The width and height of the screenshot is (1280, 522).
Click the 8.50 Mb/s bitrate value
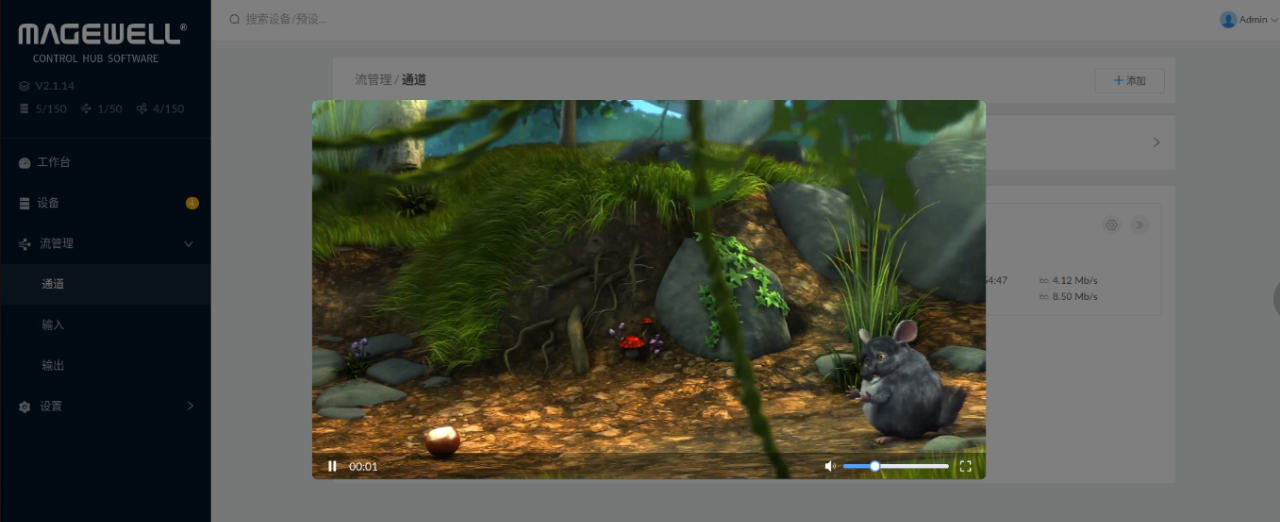click(1075, 297)
